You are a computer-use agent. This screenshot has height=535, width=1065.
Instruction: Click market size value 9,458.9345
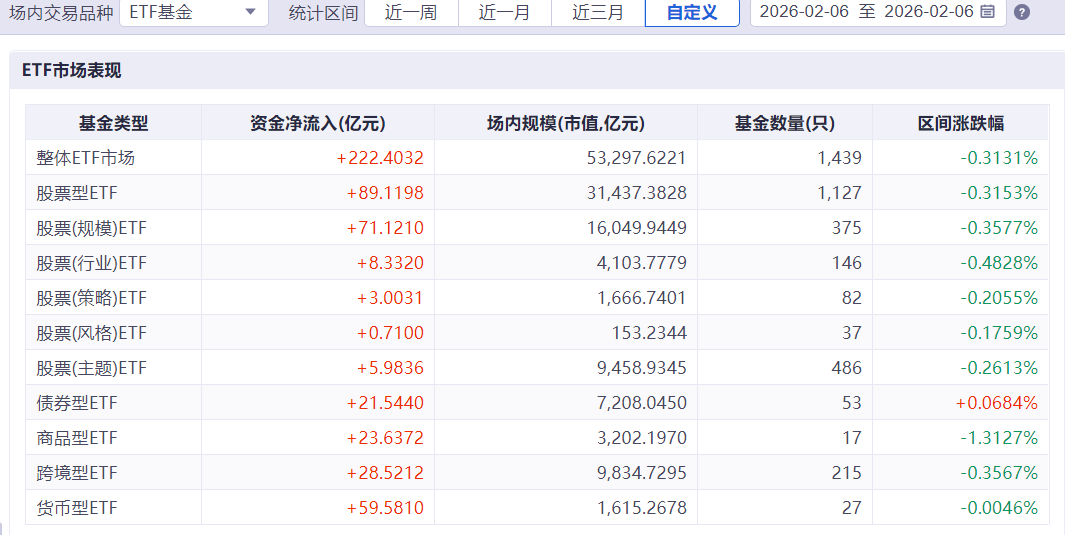[642, 368]
